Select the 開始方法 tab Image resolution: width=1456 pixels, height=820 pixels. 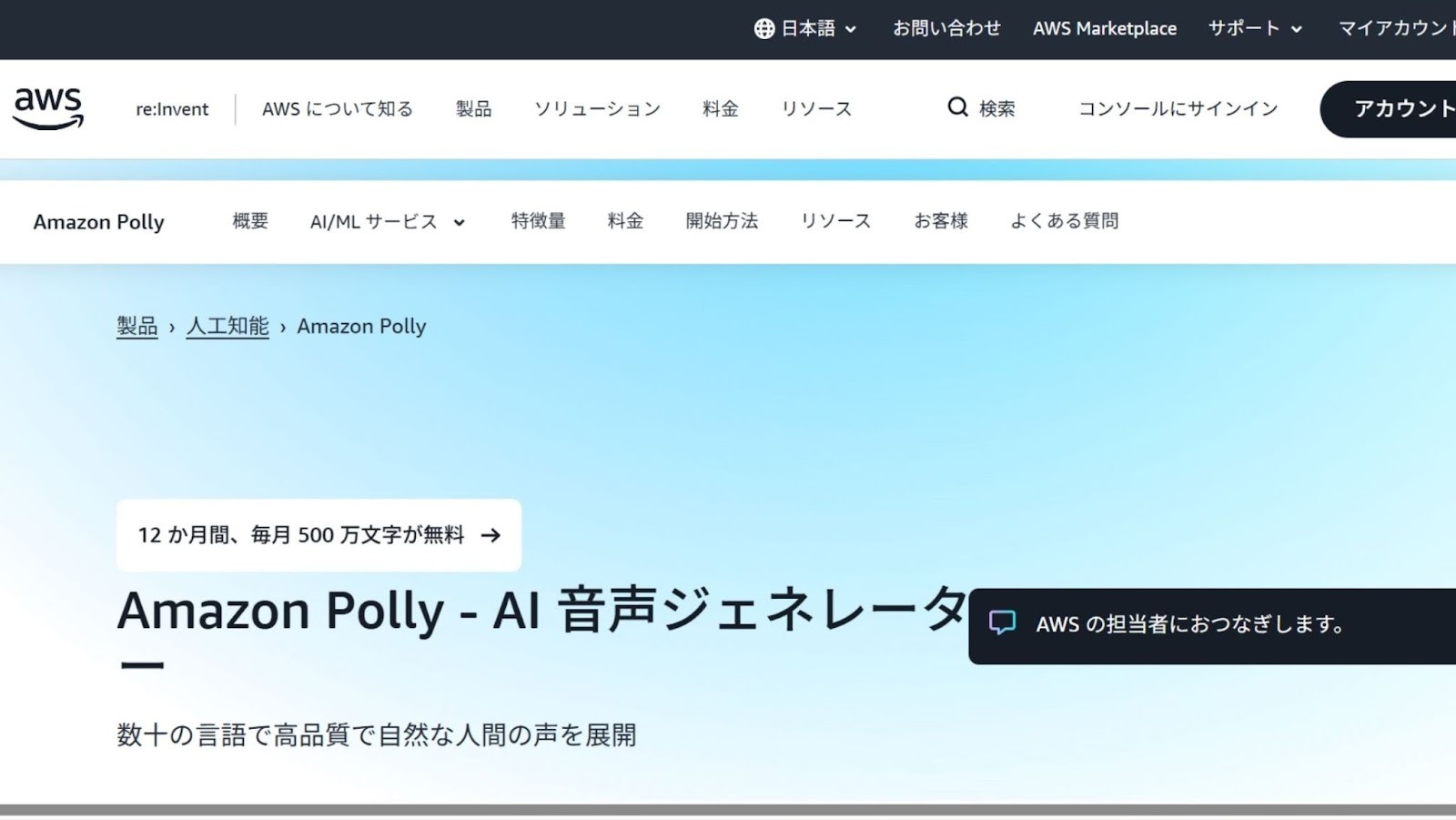coord(722,221)
